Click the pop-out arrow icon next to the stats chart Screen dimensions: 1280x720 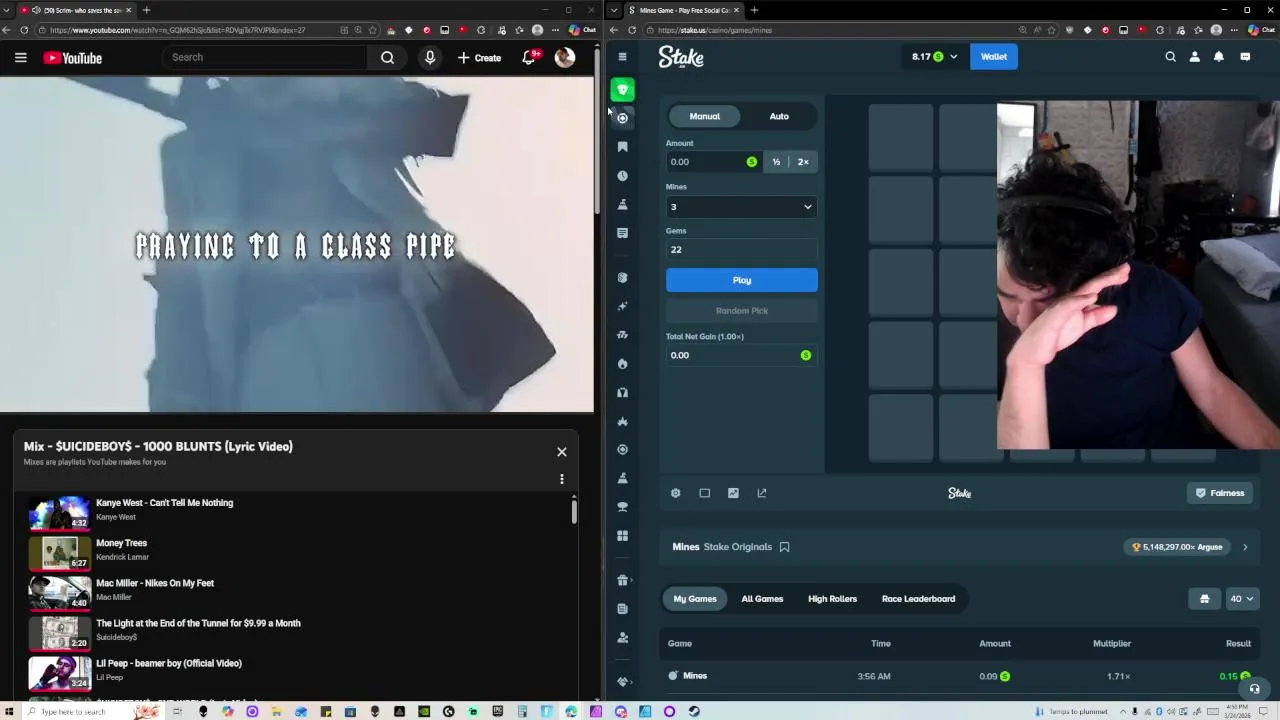pyautogui.click(x=762, y=493)
